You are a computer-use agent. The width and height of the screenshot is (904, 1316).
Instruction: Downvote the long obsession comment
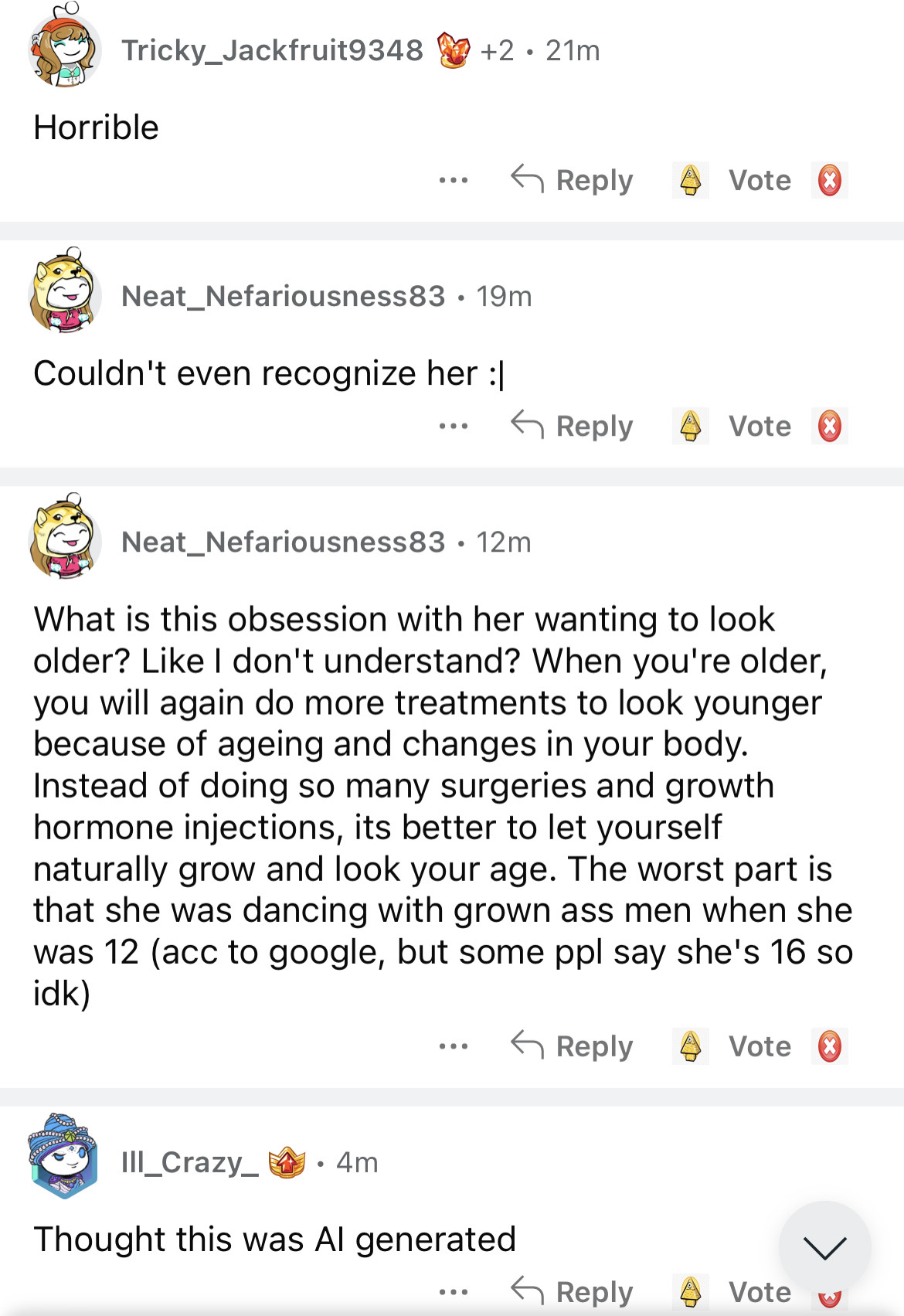[x=829, y=1046]
